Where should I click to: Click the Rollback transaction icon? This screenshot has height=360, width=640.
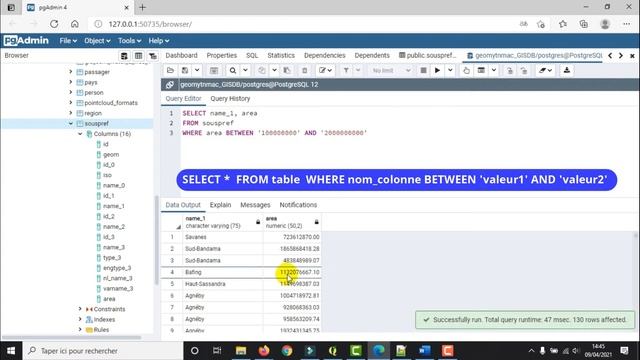click(x=524, y=71)
